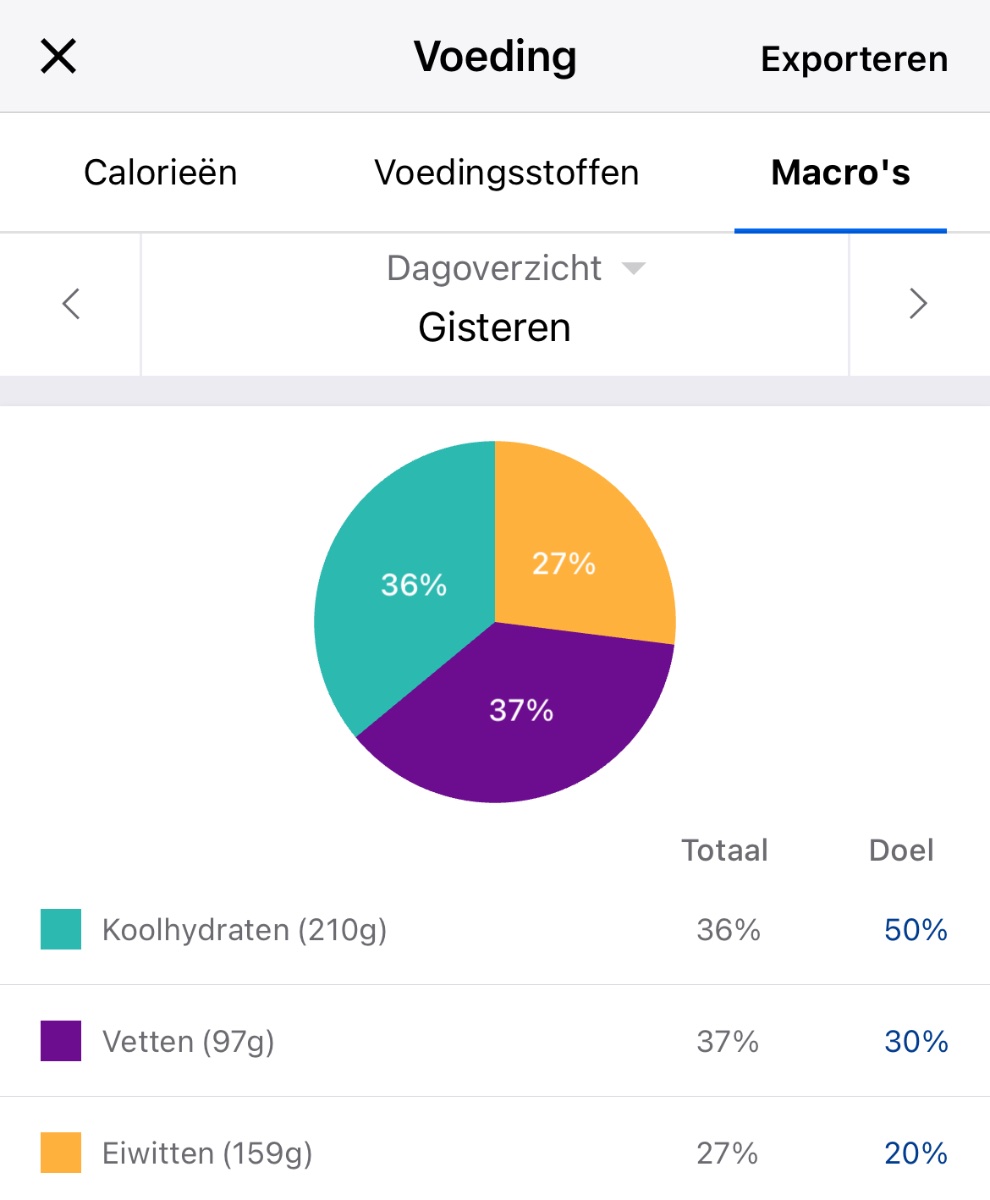Open the Dagoverzicht dropdown

(x=515, y=269)
